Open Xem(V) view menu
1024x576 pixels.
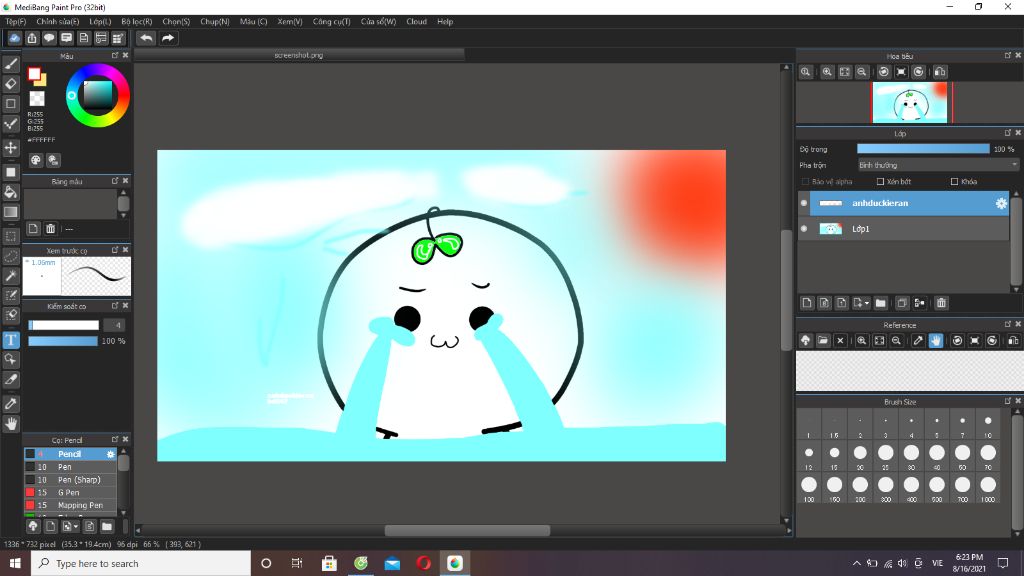click(x=289, y=22)
